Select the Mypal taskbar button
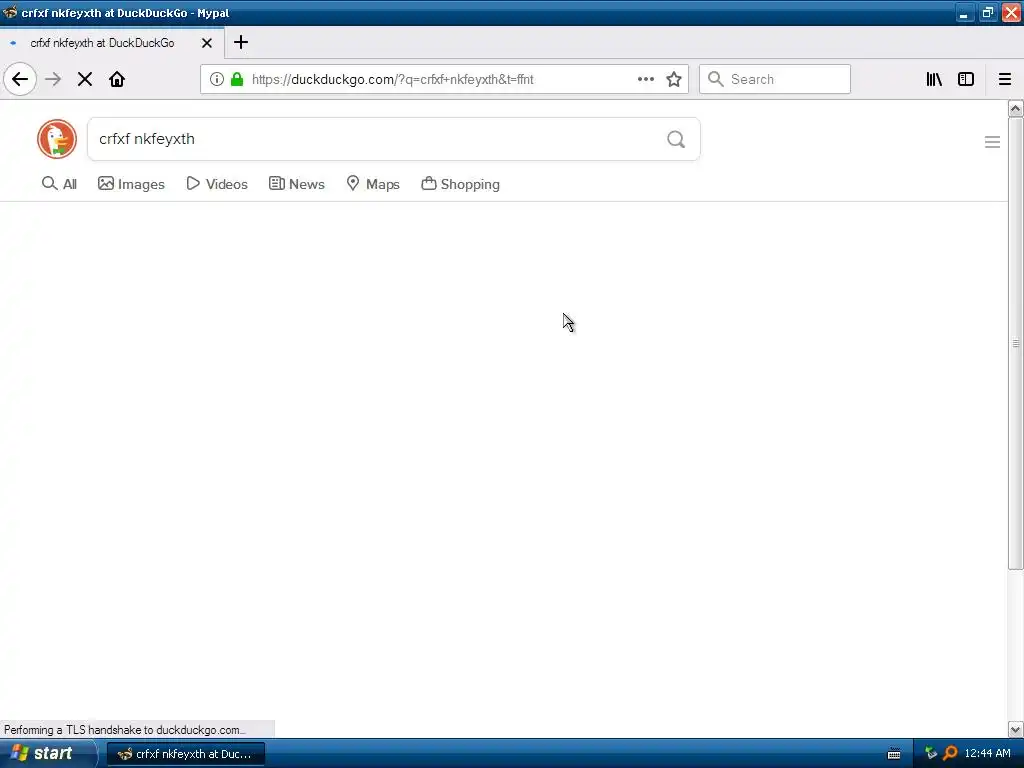 coord(186,754)
